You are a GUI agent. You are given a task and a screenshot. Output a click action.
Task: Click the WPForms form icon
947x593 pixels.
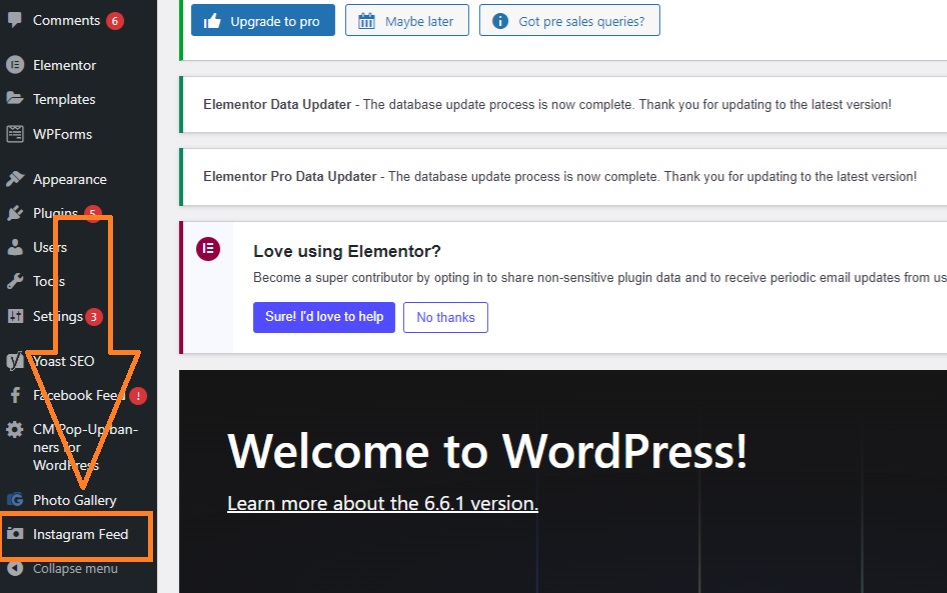(14, 133)
